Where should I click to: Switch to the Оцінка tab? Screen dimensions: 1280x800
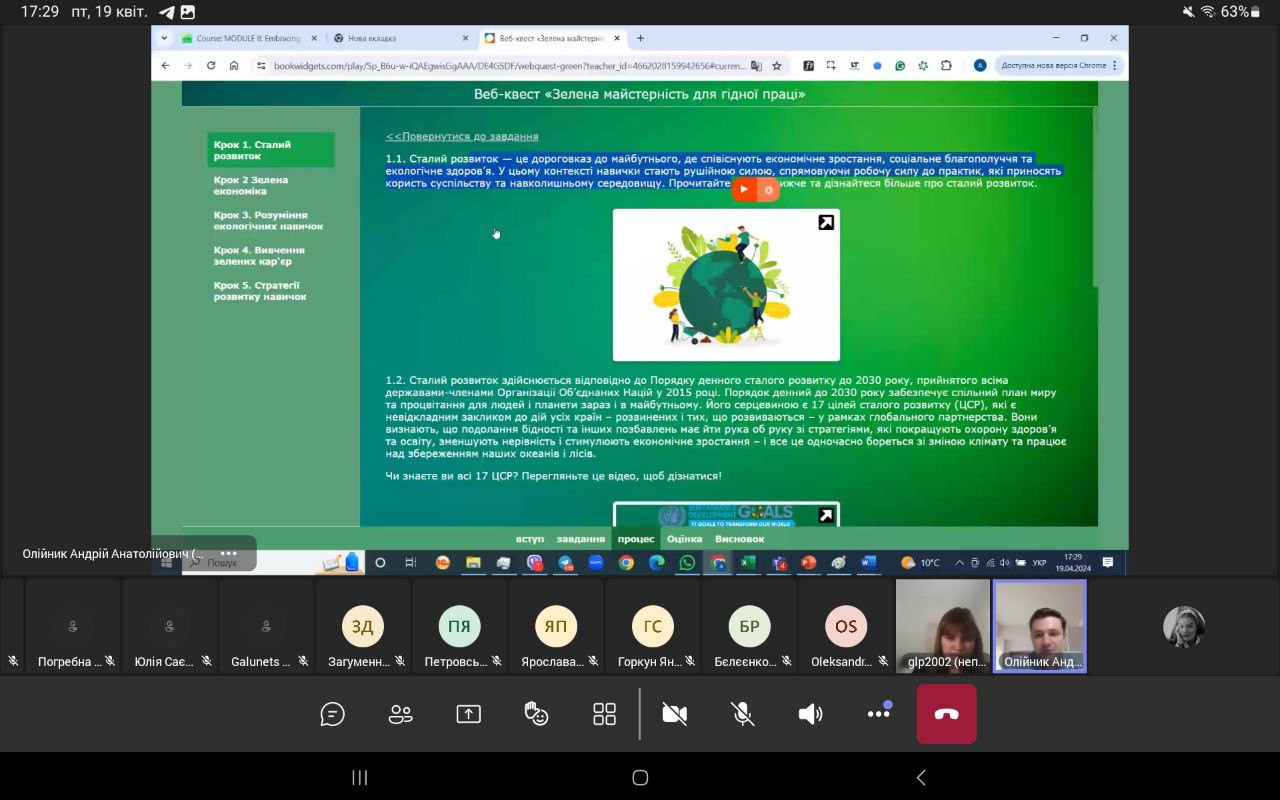pyautogui.click(x=684, y=539)
